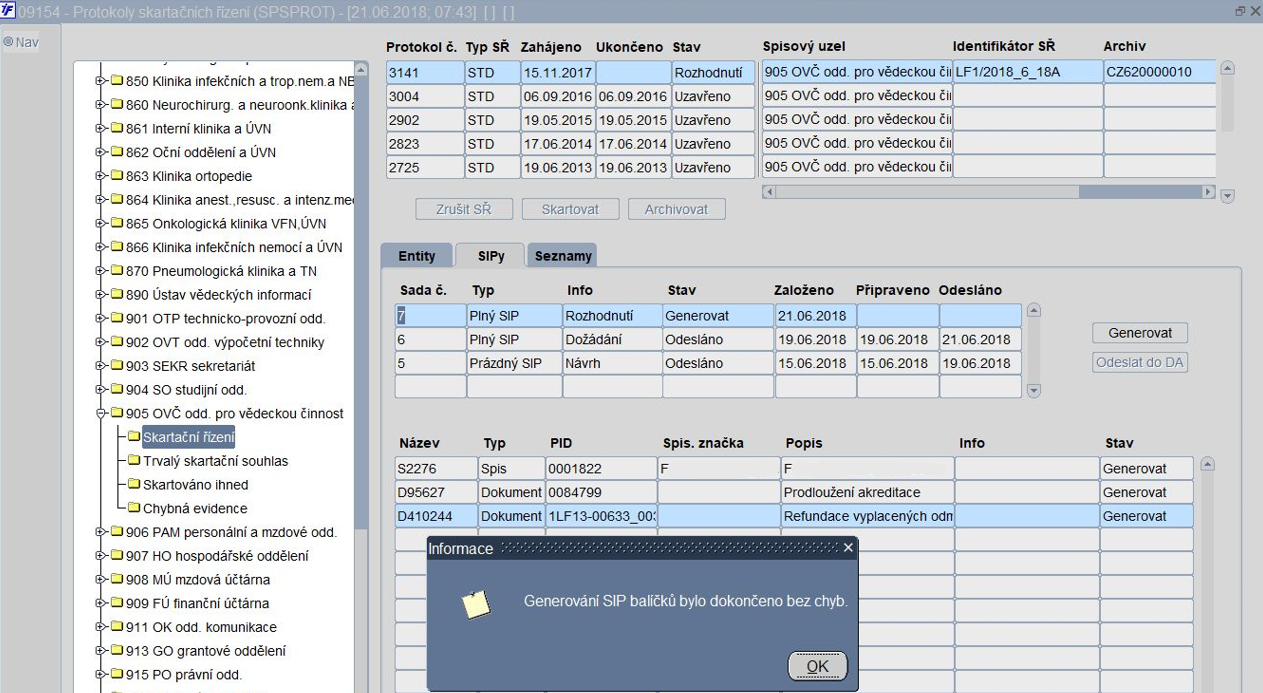This screenshot has height=693, width=1263.
Task: Expand the 906 PAM personální node
Action: [x=101, y=532]
